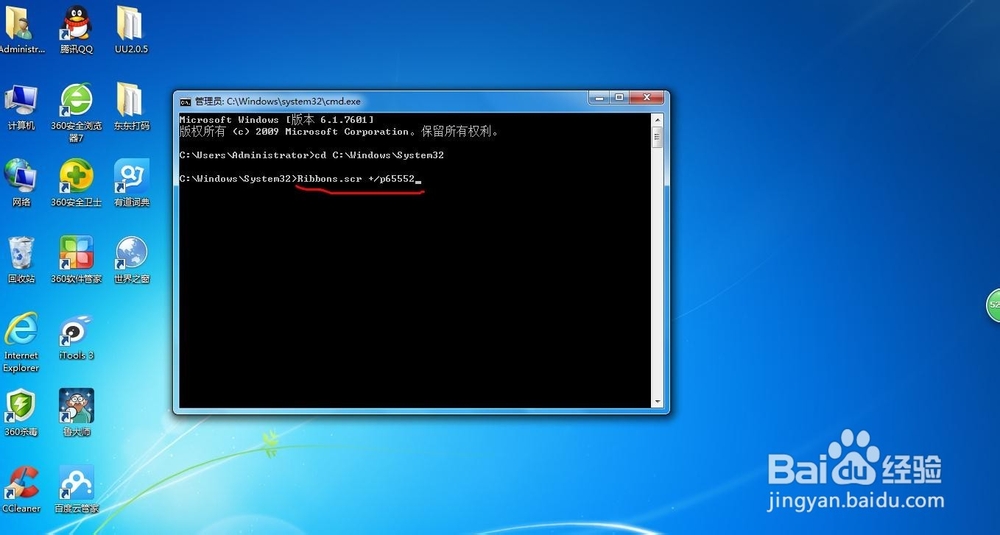Open 鲁大师 desktop shortcut
The width and height of the screenshot is (1000, 535).
pos(77,413)
